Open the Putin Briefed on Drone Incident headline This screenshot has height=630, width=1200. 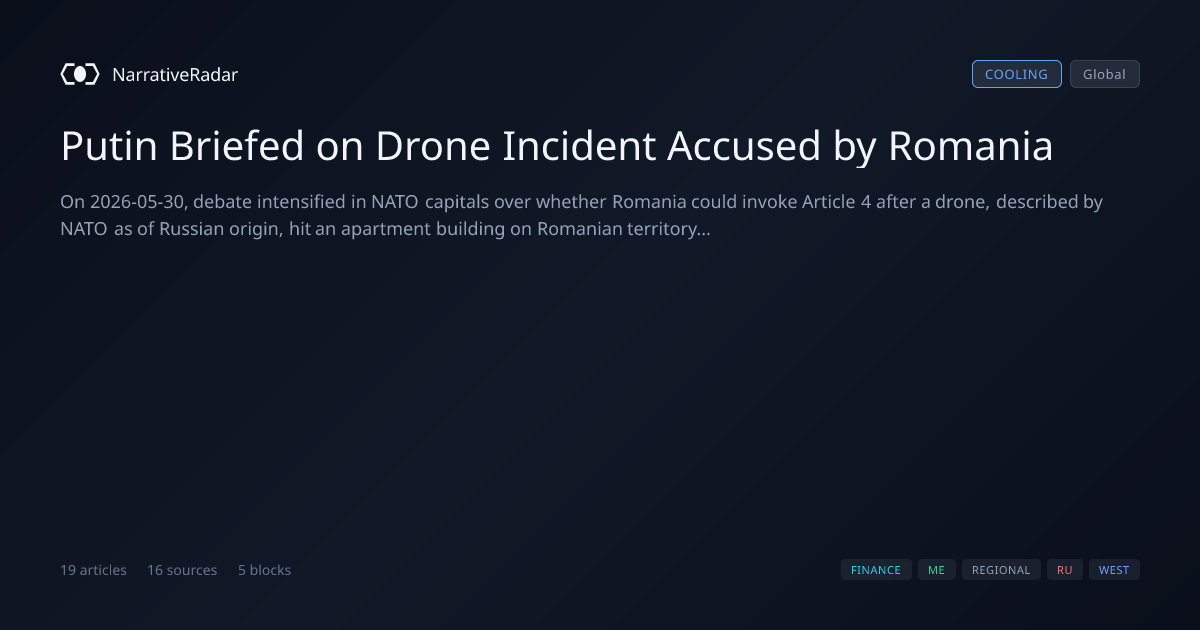point(557,147)
